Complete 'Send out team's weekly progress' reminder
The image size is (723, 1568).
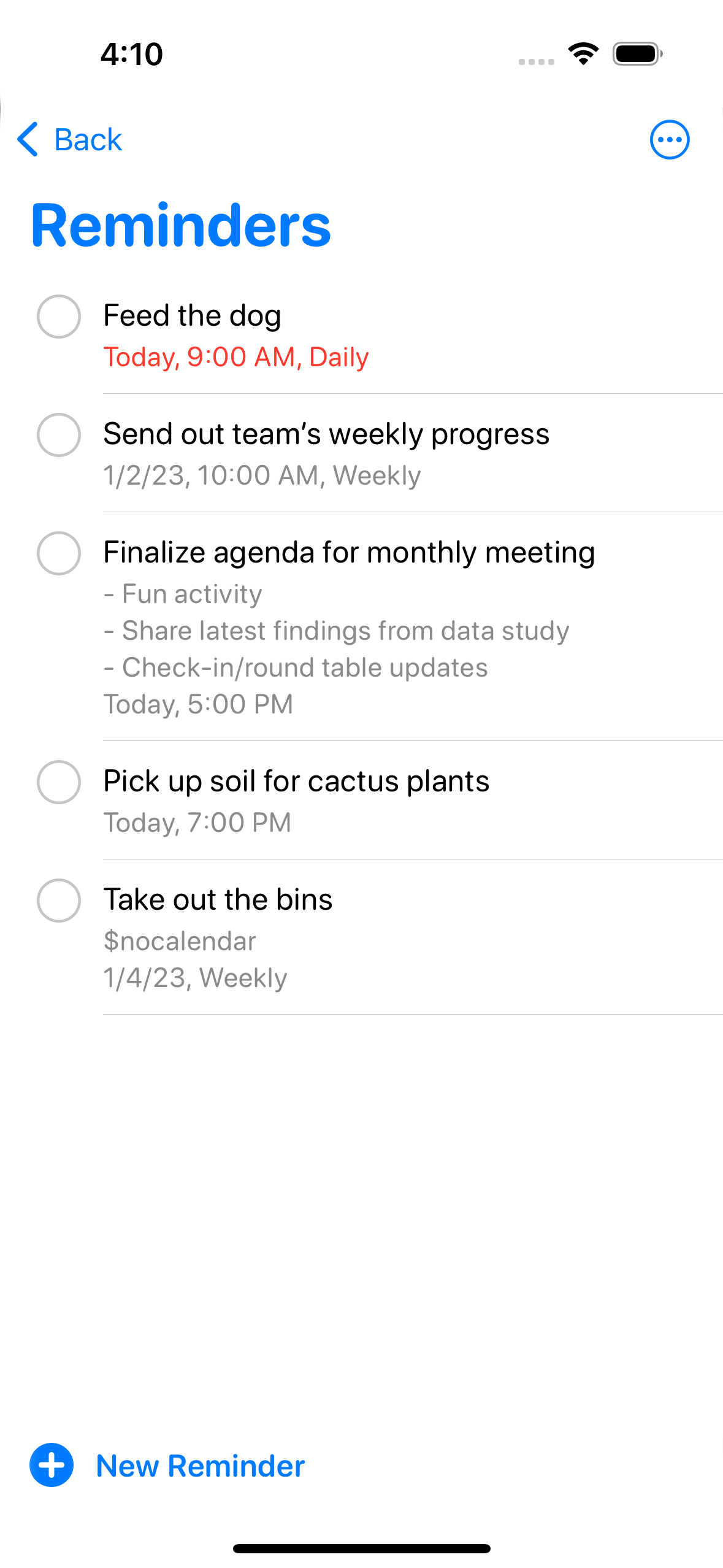(59, 435)
